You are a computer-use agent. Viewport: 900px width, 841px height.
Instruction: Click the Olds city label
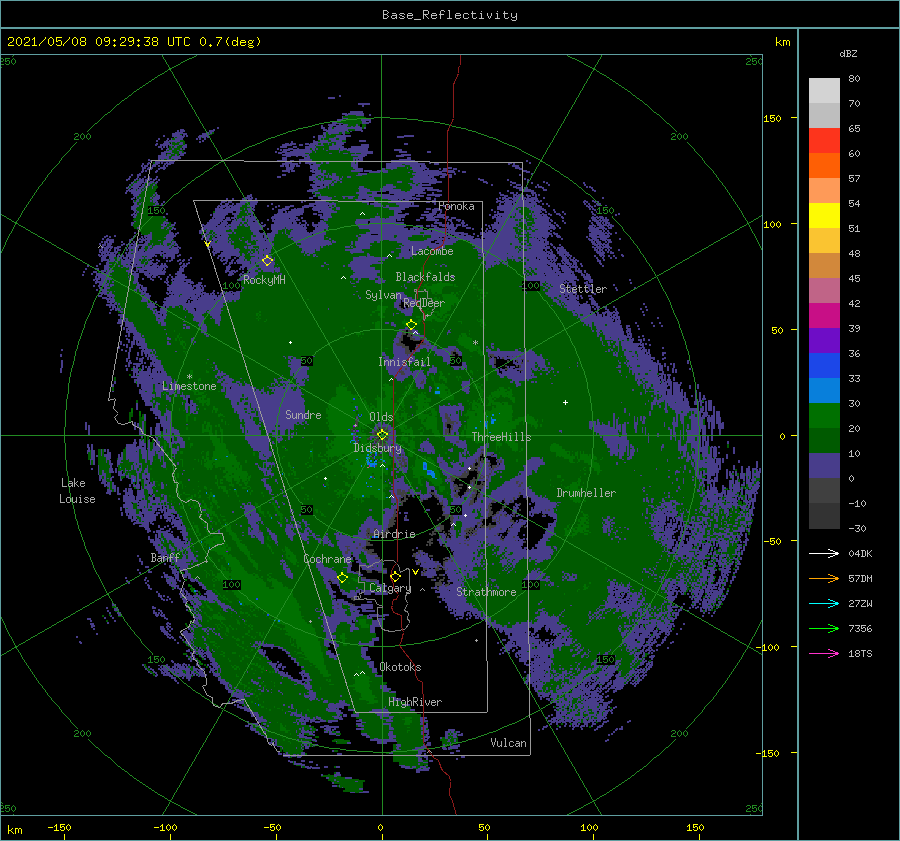381,417
